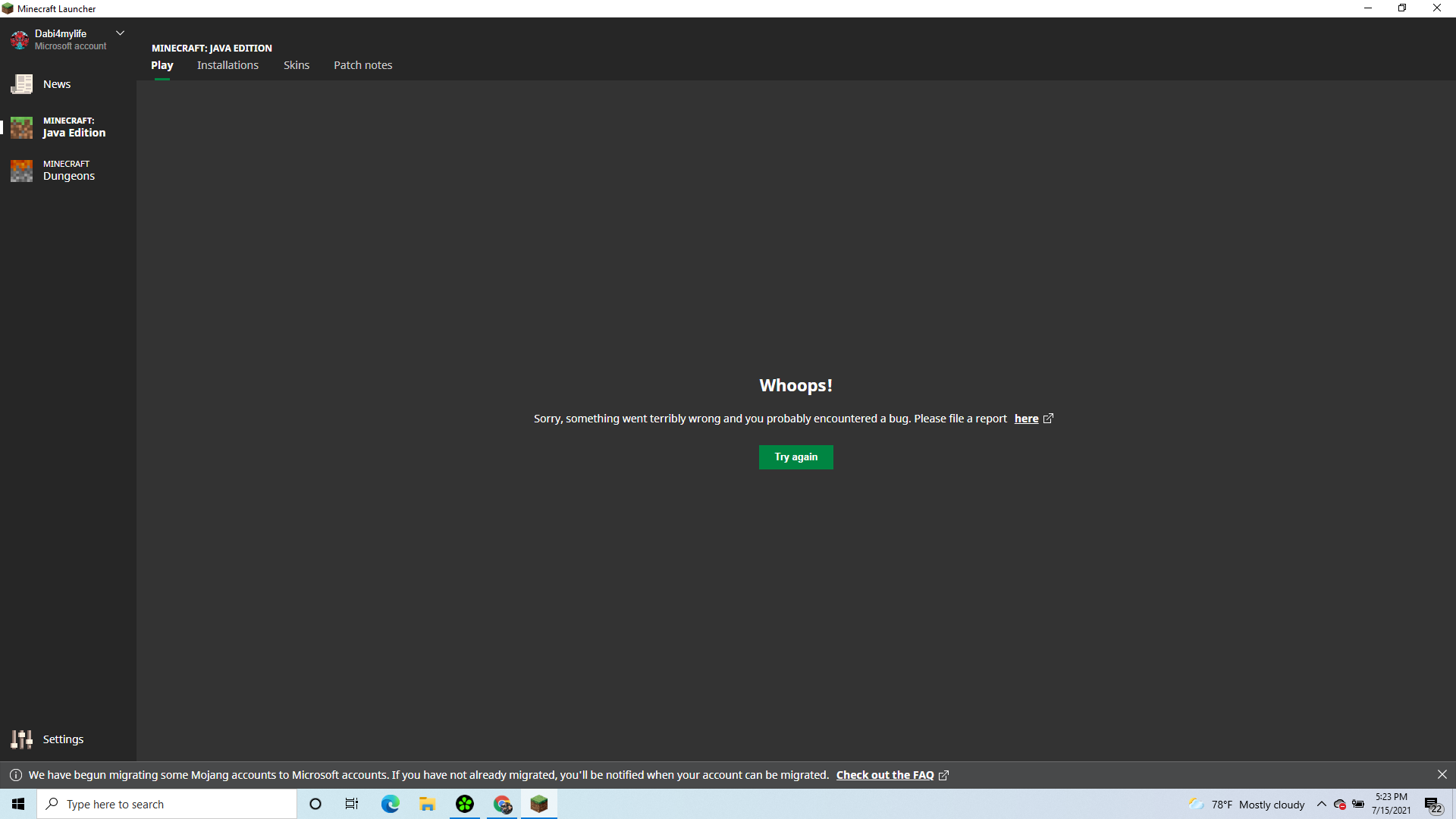The height and width of the screenshot is (819, 1456).
Task: Click the Dabi4mylife account avatar
Action: tap(20, 39)
